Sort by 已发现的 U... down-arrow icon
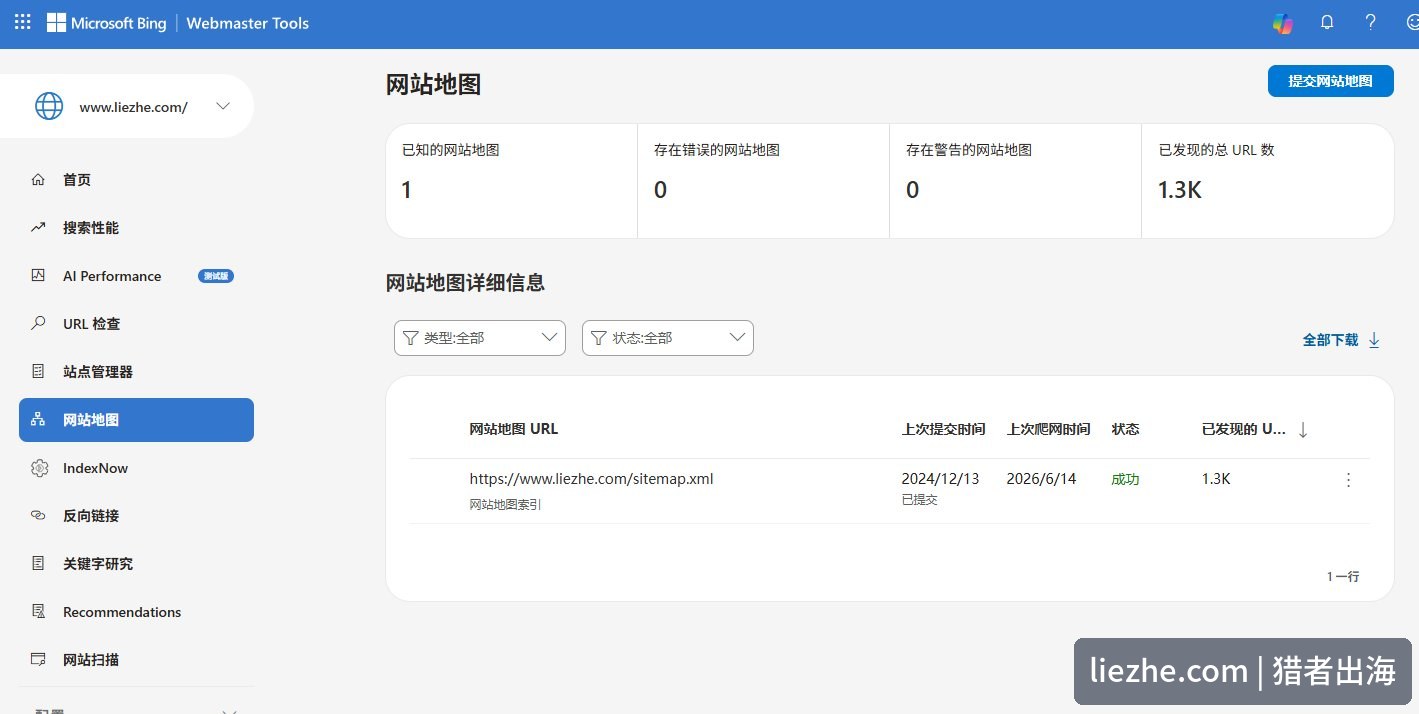Image resolution: width=1419 pixels, height=714 pixels. 1303,430
